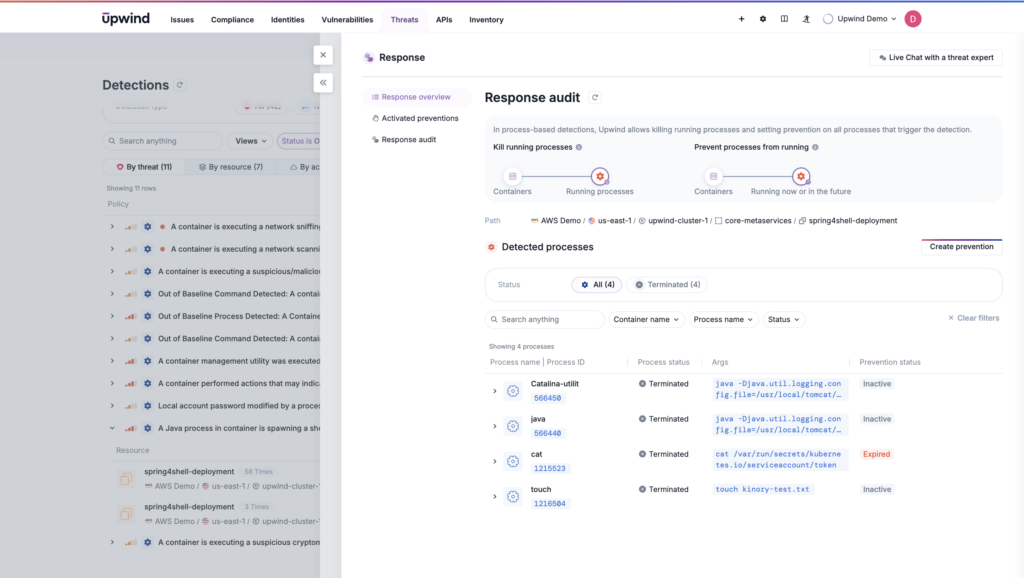Expand the cryptomining detection row
This screenshot has height=578, width=1024.
112,542
